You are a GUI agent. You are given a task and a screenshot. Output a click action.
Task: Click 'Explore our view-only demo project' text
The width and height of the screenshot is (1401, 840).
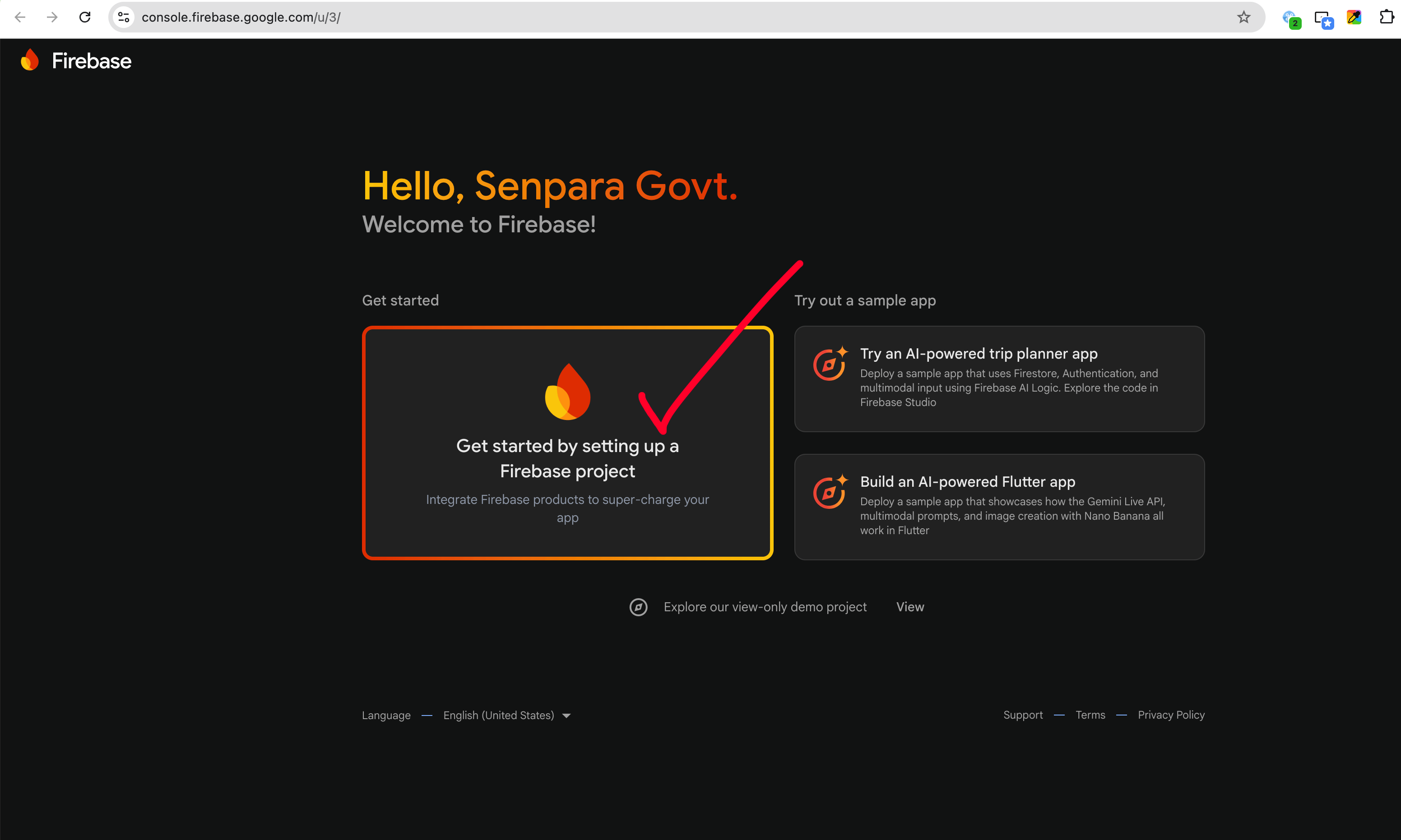(x=765, y=607)
